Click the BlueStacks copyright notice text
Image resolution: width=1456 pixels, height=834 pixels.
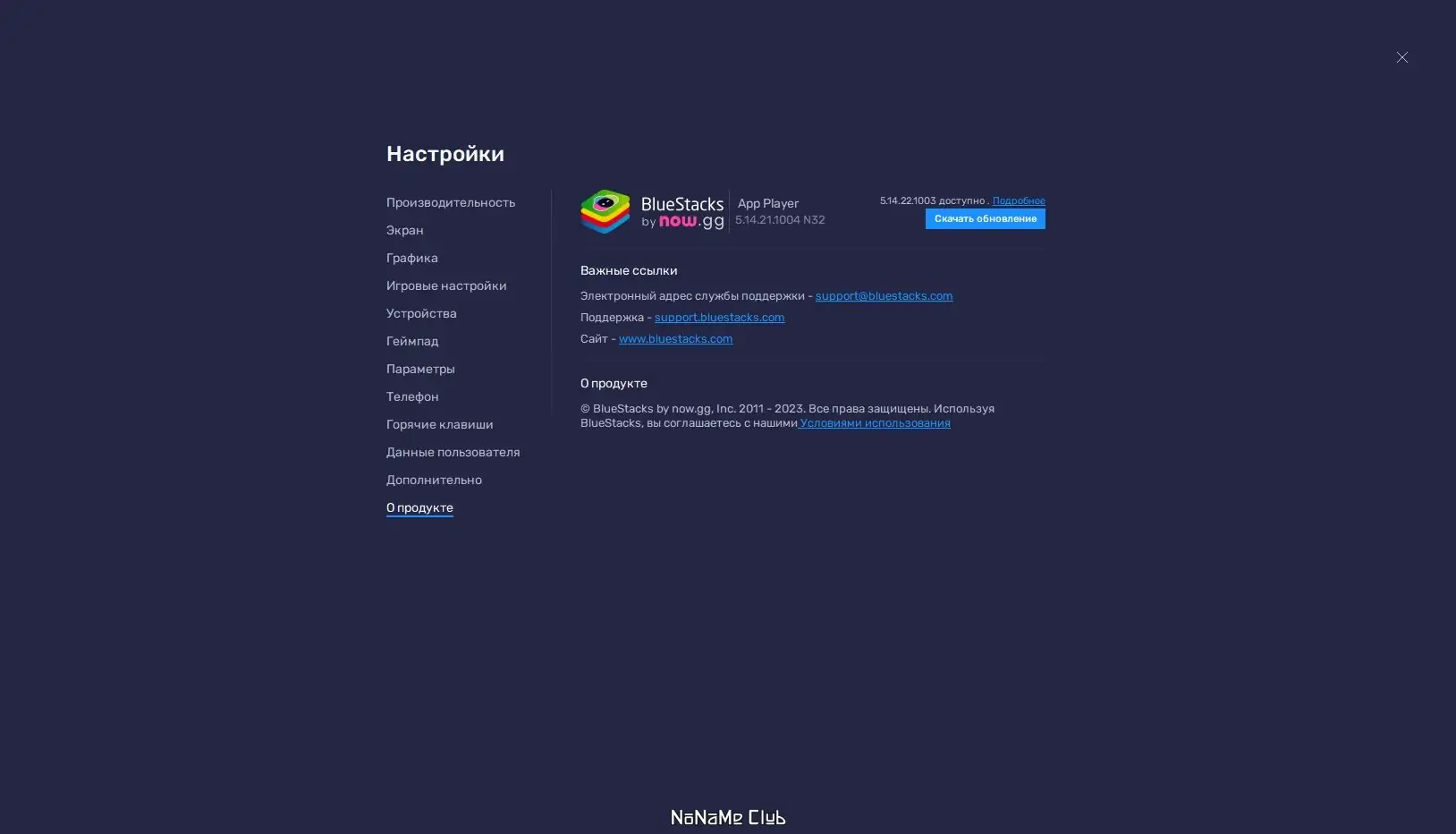787,415
